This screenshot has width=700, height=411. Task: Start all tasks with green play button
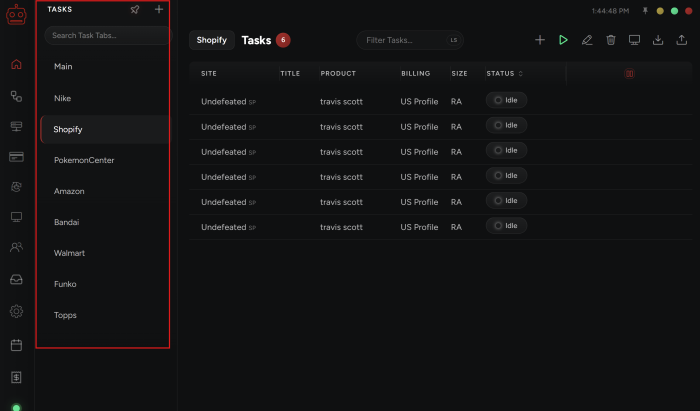point(563,40)
